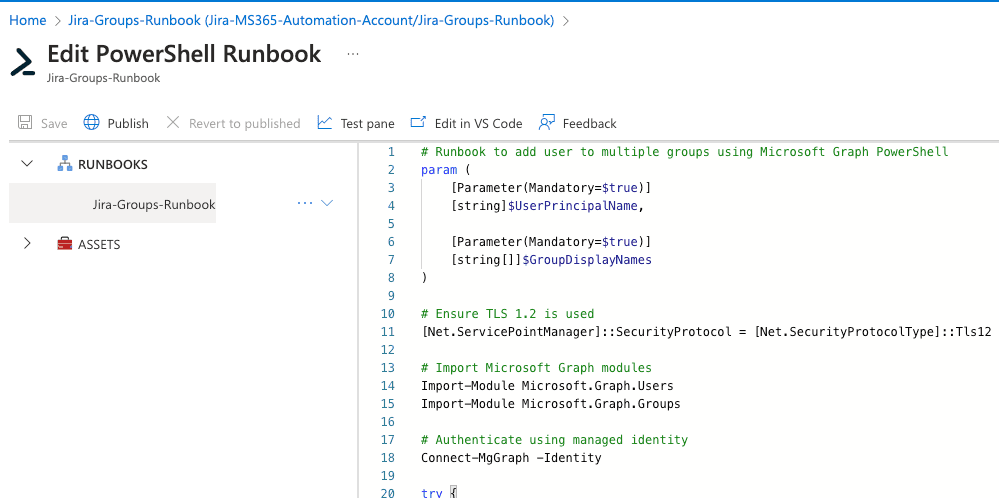The width and height of the screenshot is (999, 498).
Task: Click '# Authenticate using managed identity' comment
Action: 554,439
